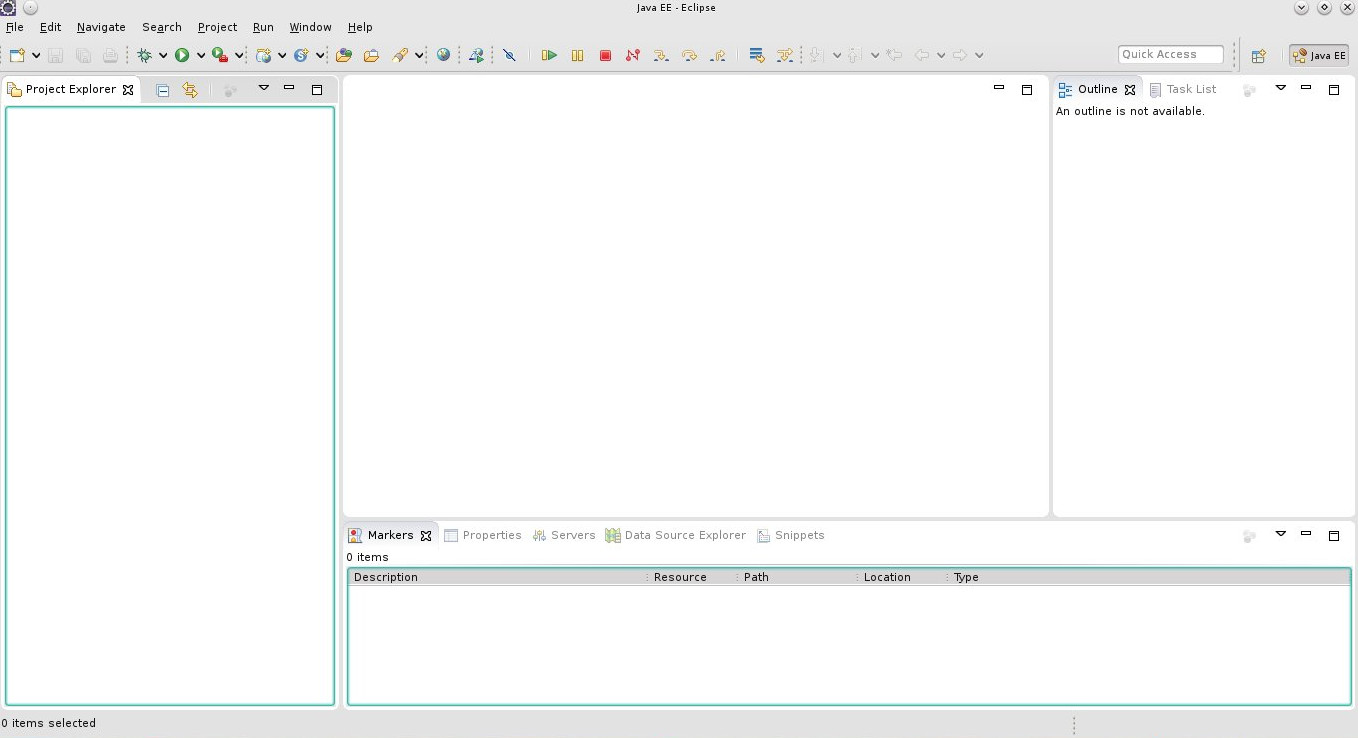
Task: Expand the New Servlet dropdown arrow
Action: [x=320, y=56]
